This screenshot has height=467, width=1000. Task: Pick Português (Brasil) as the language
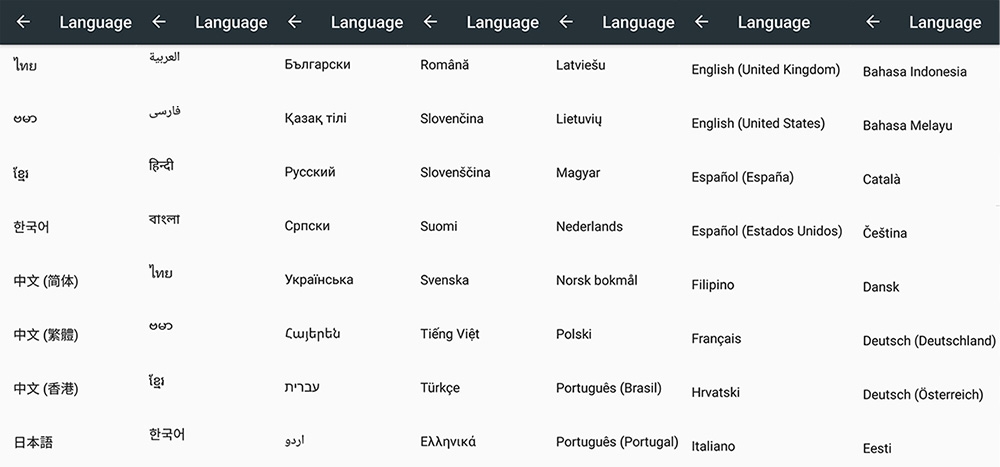608,388
